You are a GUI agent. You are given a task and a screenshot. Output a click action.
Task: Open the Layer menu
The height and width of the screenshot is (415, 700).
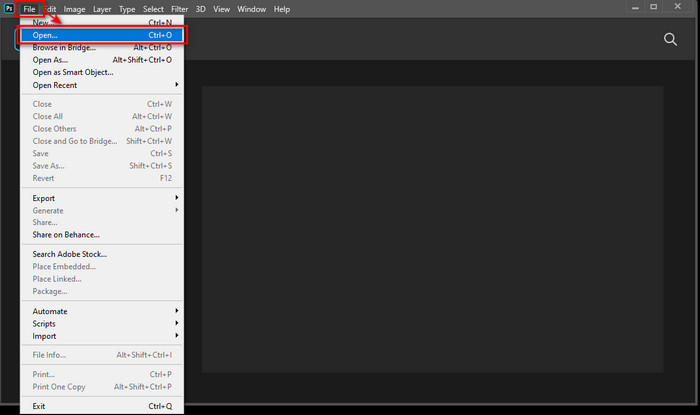[102, 9]
